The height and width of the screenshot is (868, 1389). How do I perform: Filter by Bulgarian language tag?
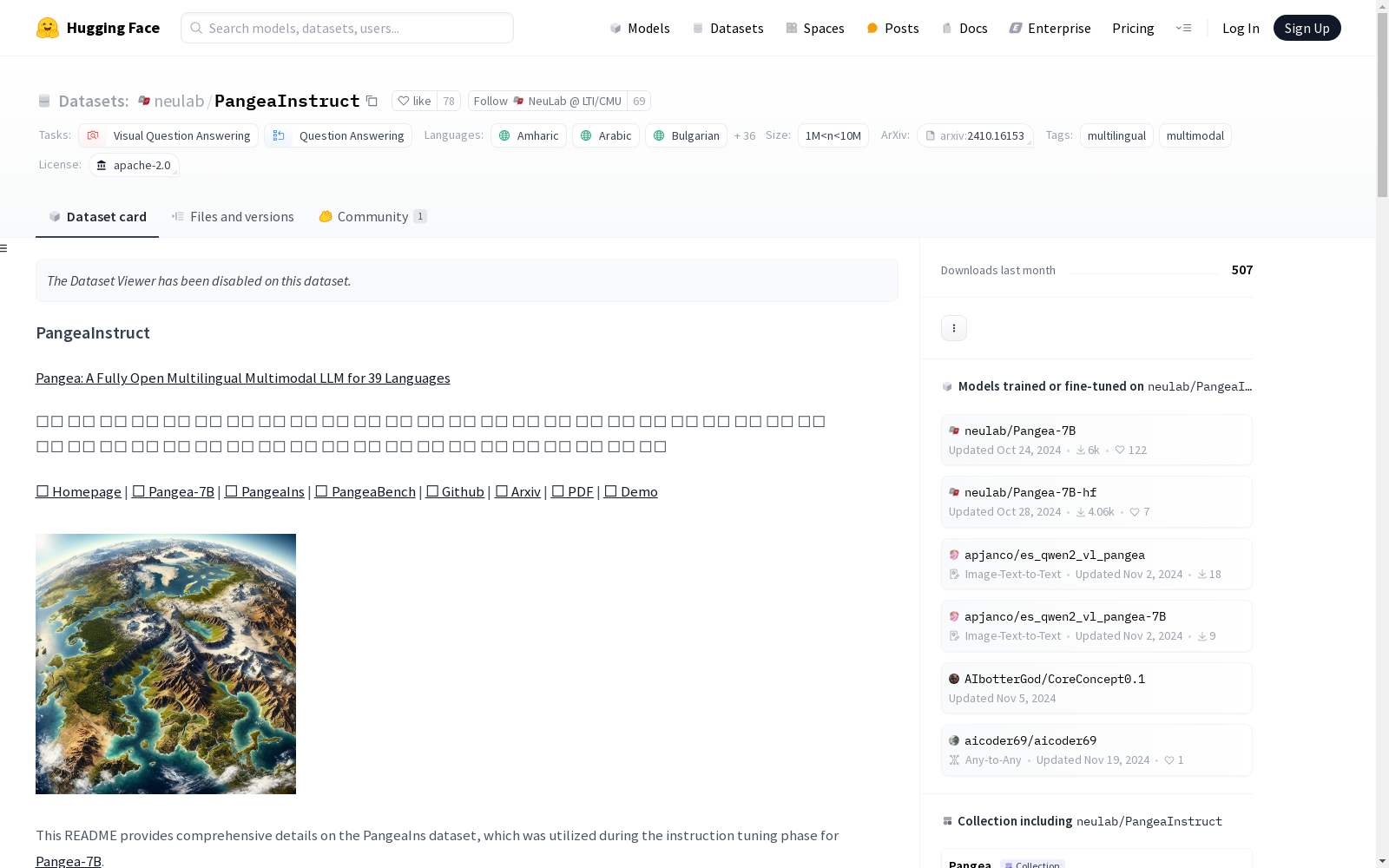click(686, 135)
